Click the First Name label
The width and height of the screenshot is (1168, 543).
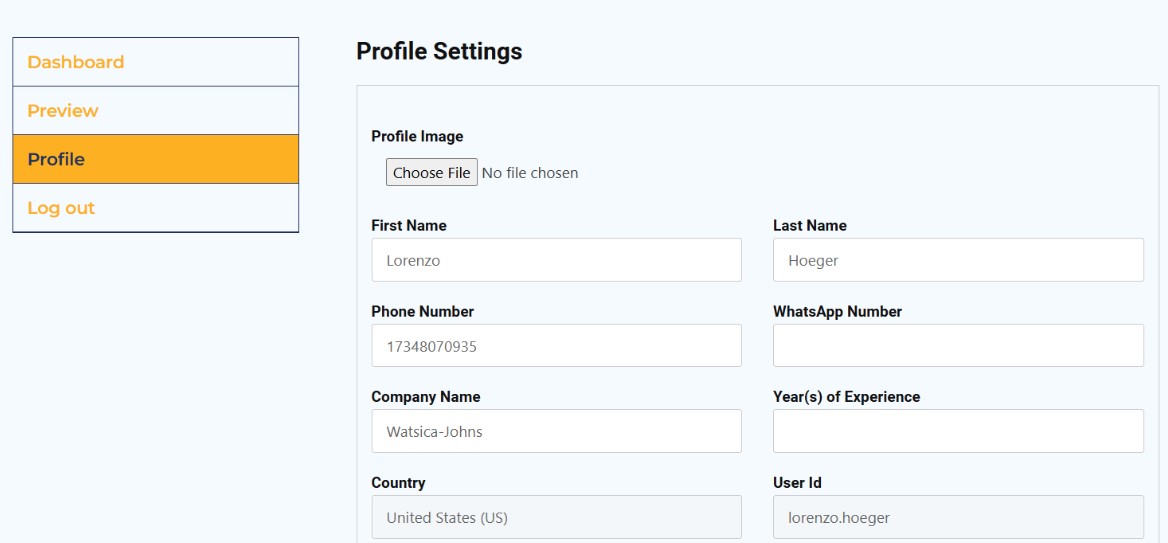[x=409, y=225]
